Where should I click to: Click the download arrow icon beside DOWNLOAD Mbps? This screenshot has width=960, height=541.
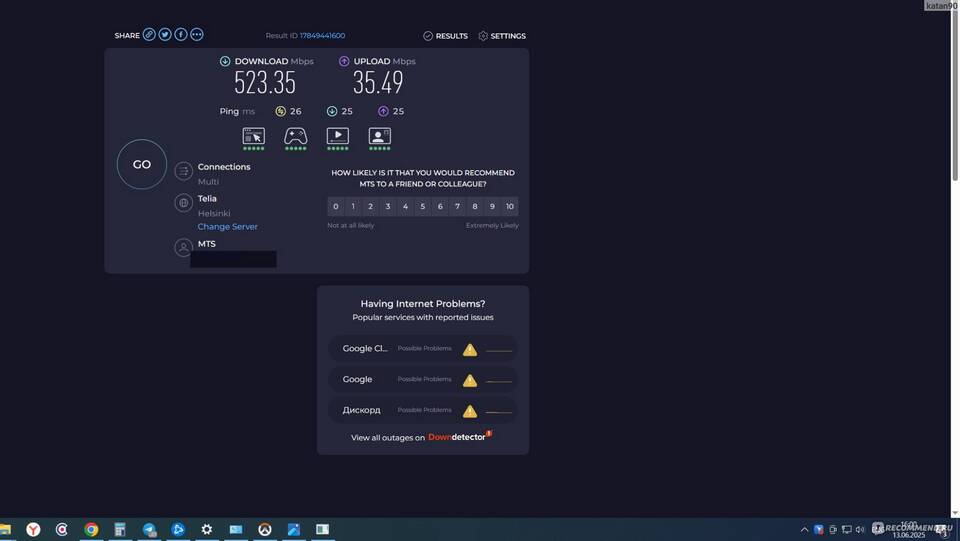click(225, 61)
